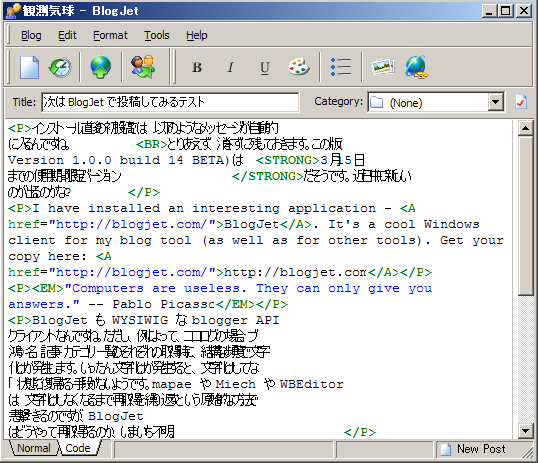Screen dimensions: 538x463
Task: Insert hyperlink using globe chain icon
Action: (x=417, y=67)
